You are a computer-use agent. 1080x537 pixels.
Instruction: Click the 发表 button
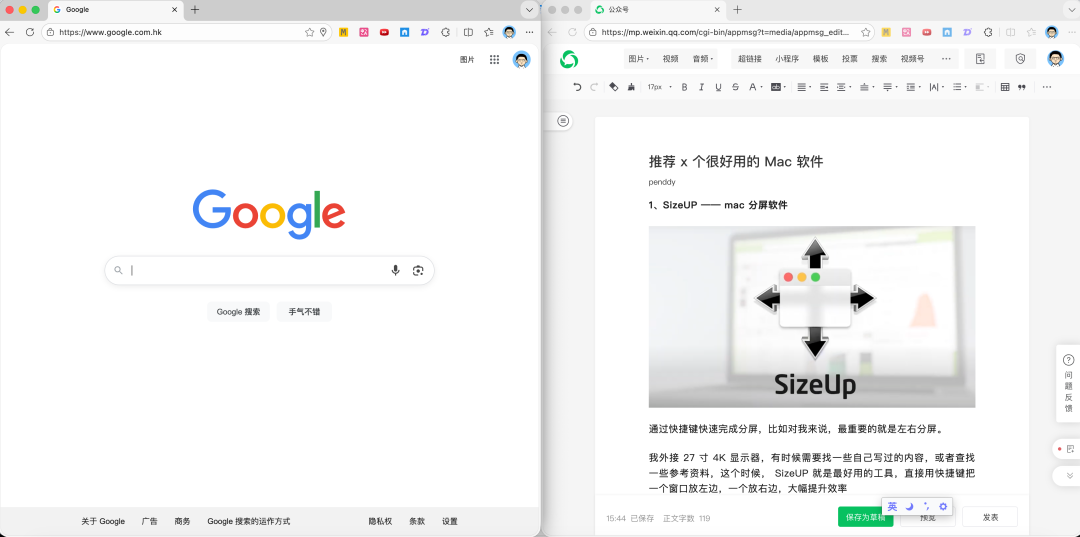click(x=990, y=517)
